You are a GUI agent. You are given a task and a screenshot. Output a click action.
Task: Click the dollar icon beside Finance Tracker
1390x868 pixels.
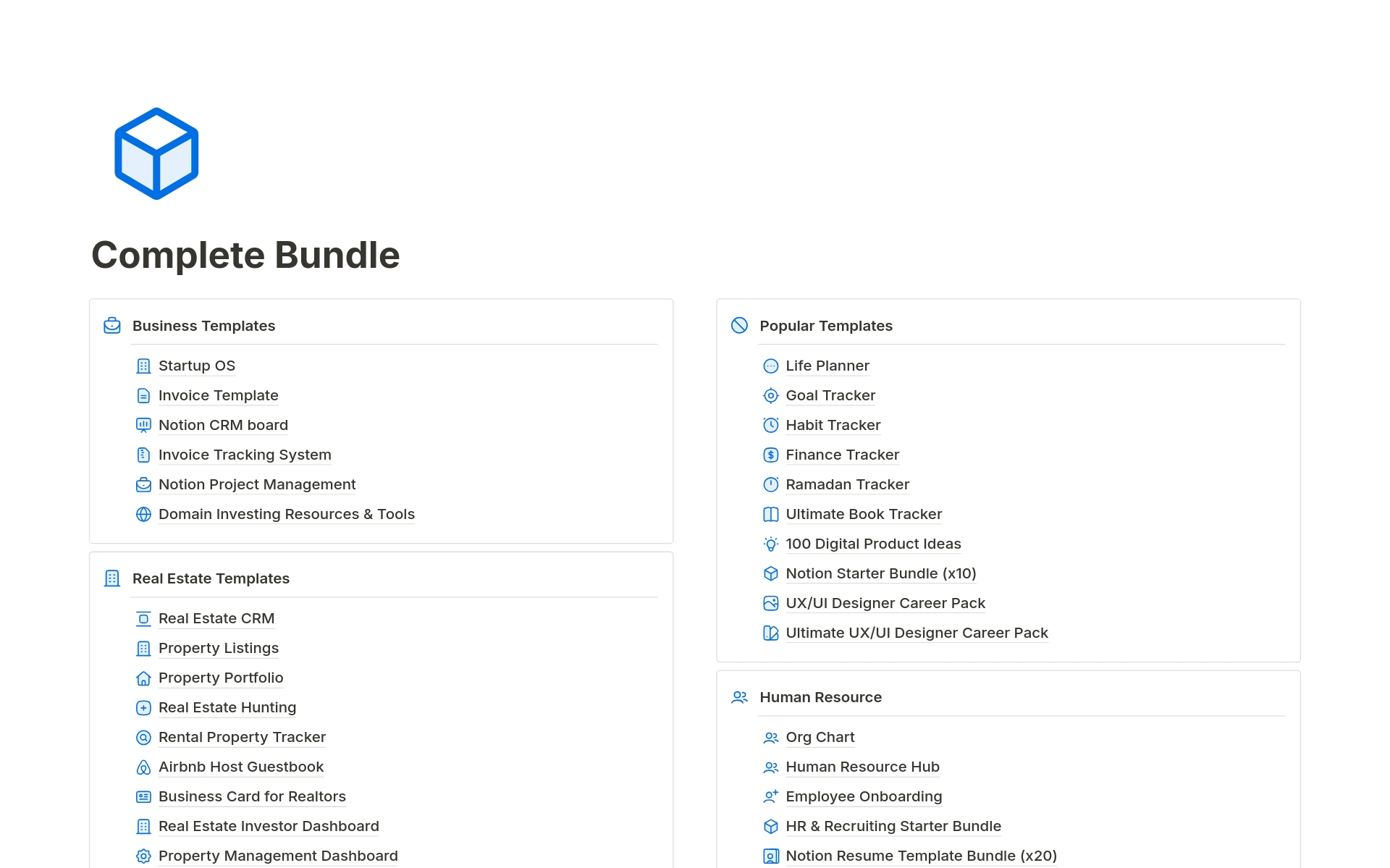(770, 455)
